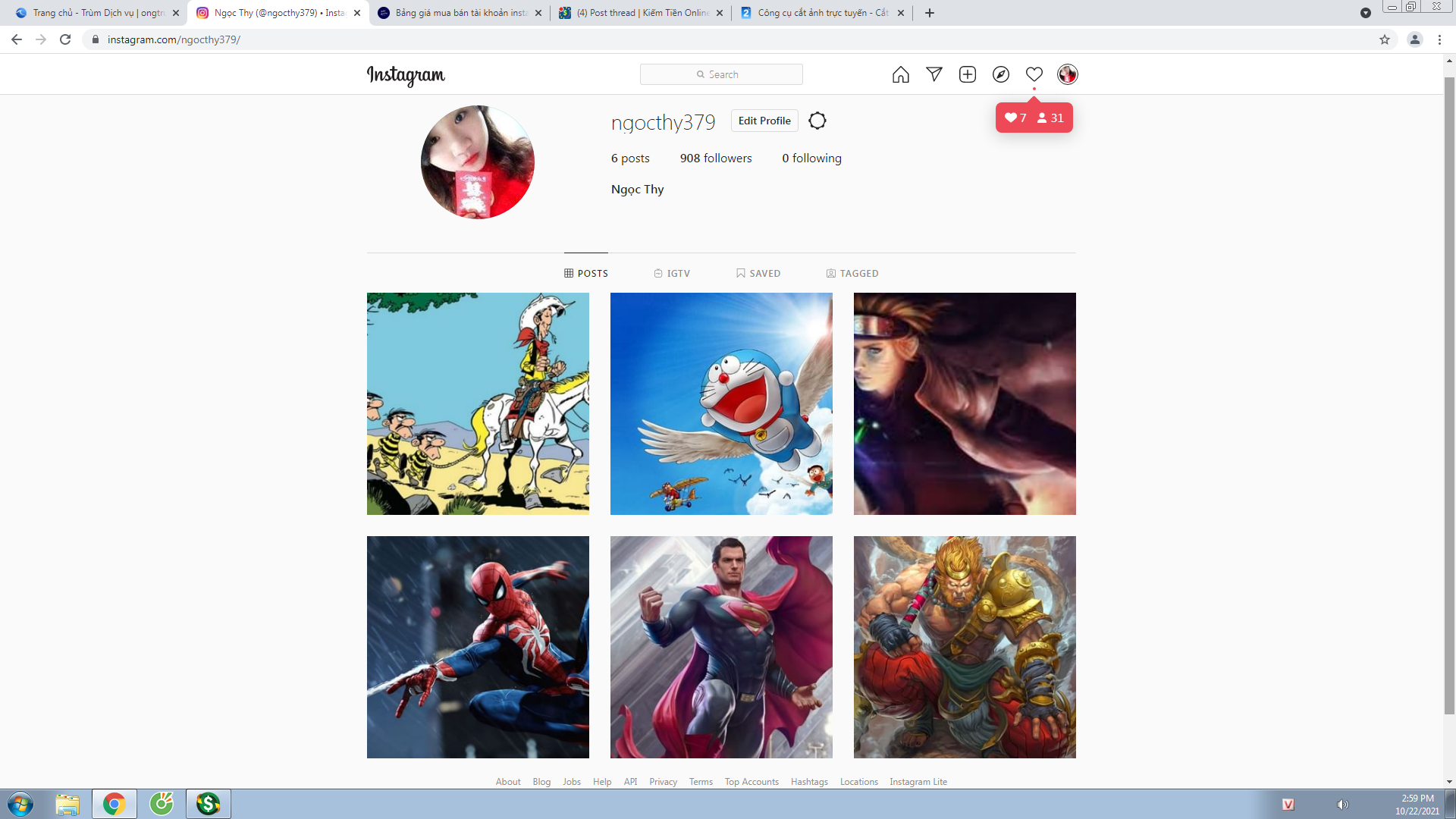1456x819 pixels.
Task: Open activity feed heart icon
Action: [1034, 74]
